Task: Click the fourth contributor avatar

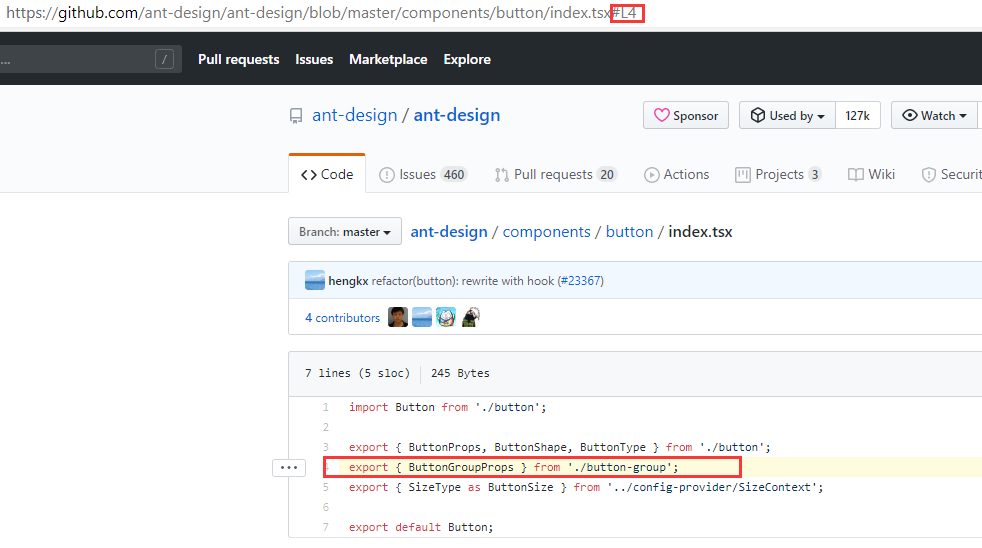Action: [x=470, y=317]
